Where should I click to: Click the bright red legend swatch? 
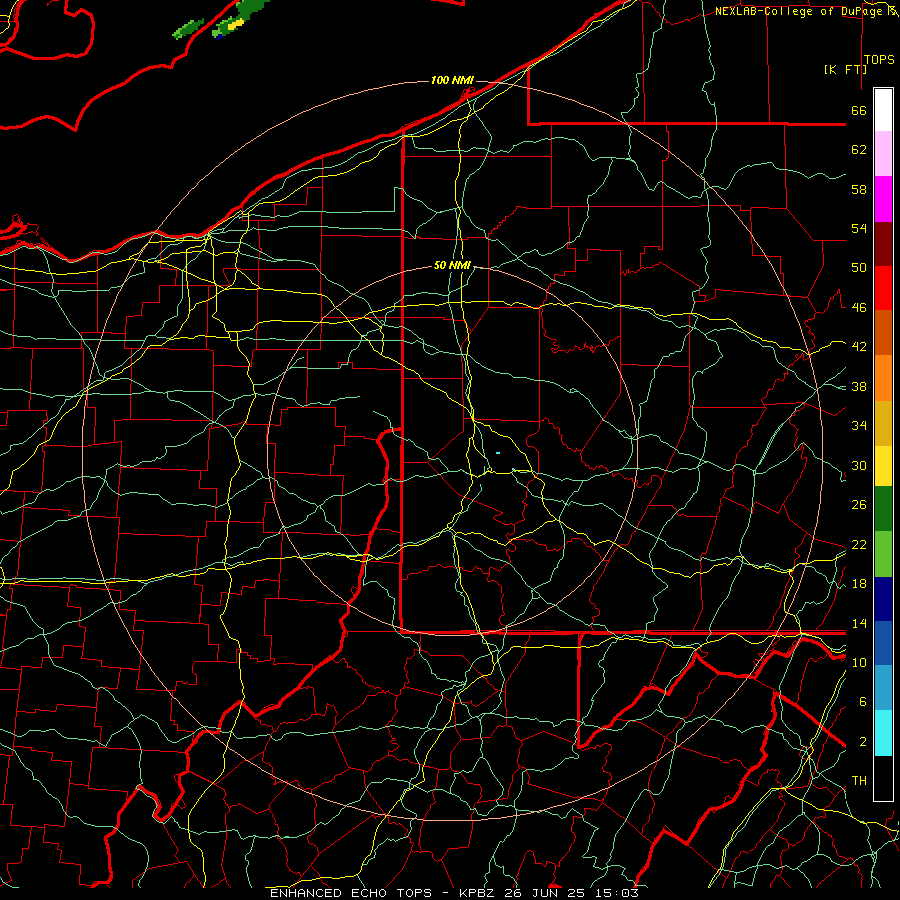883,288
